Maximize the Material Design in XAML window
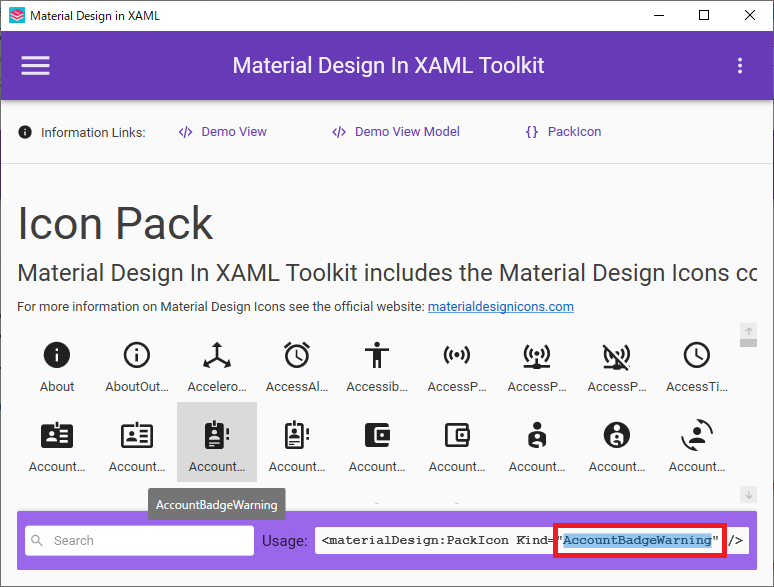The width and height of the screenshot is (774, 587). coord(704,15)
